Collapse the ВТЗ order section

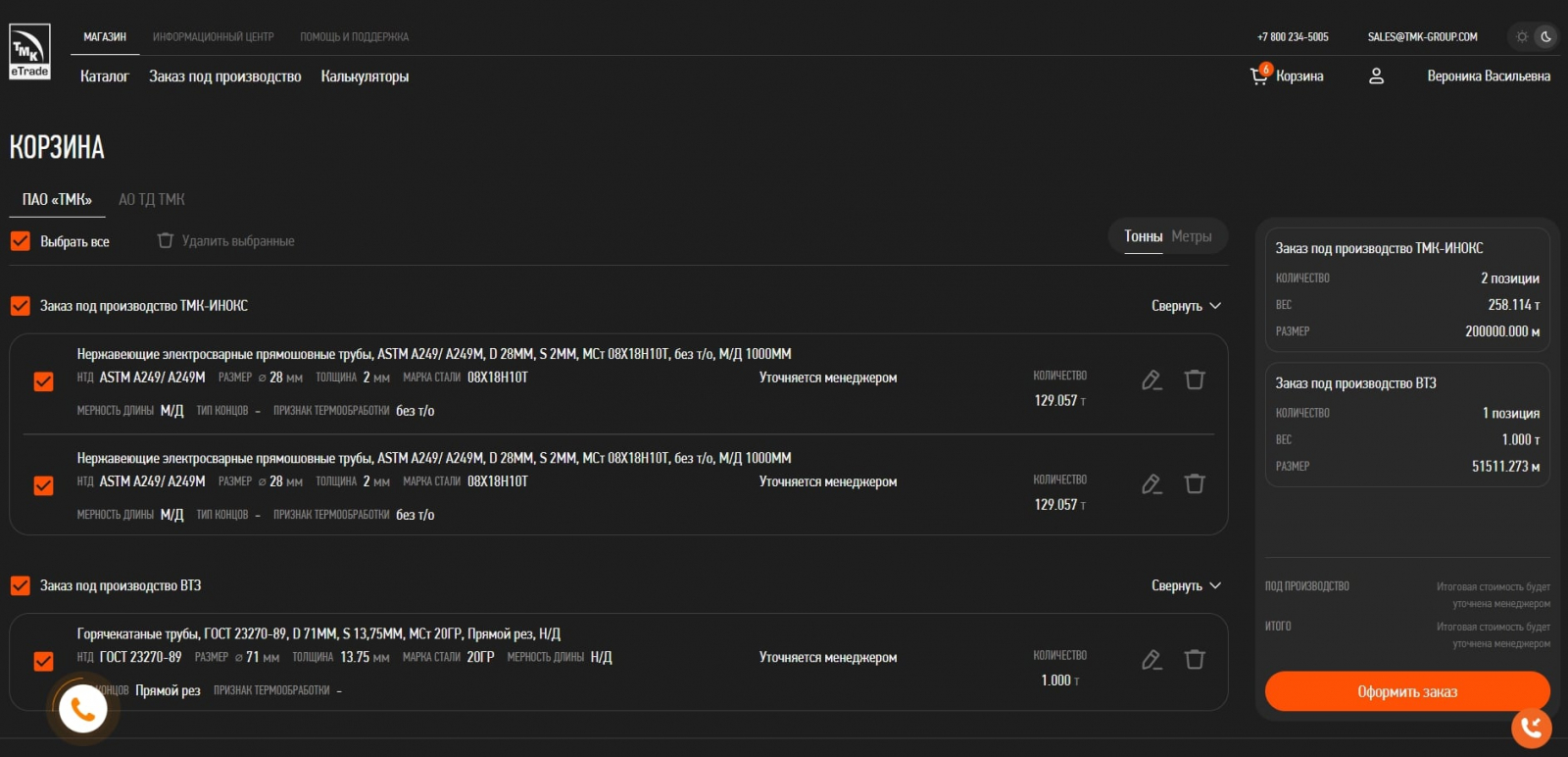point(1186,585)
